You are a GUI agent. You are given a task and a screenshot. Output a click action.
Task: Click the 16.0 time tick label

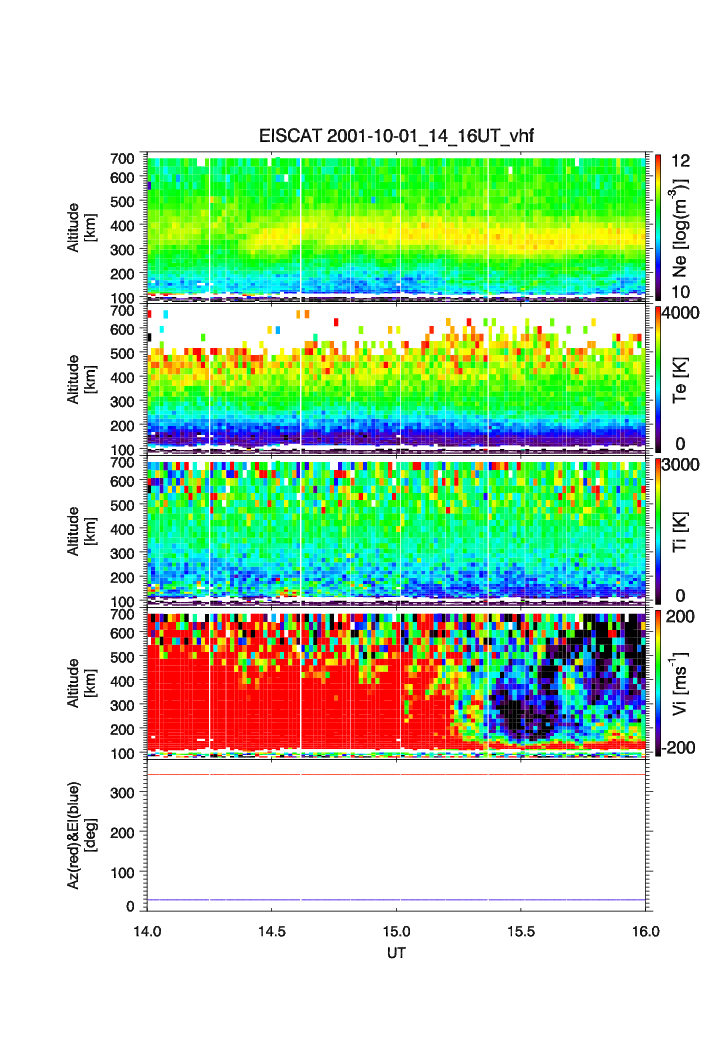[645, 932]
